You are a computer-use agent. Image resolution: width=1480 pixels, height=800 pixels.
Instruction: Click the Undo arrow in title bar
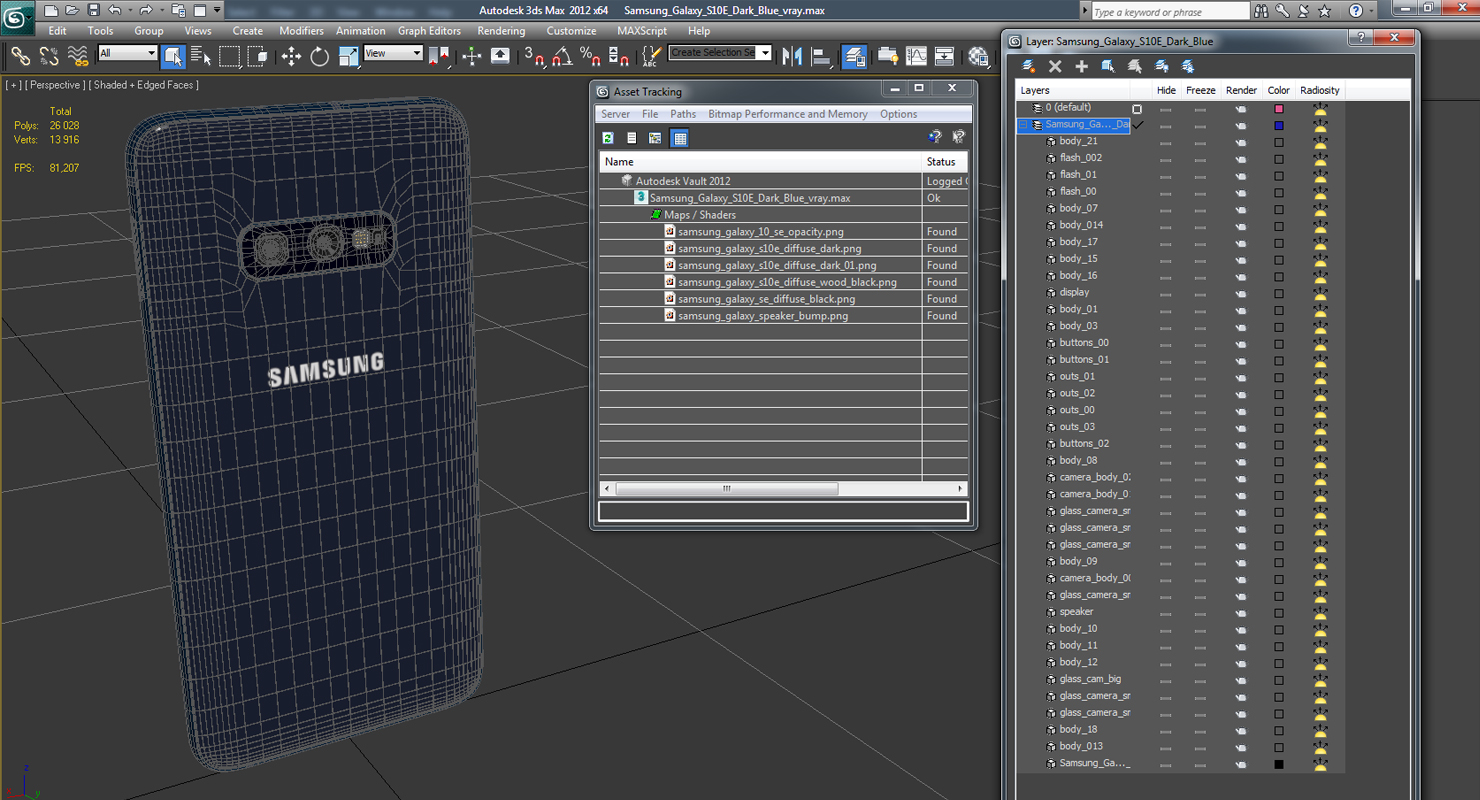[x=116, y=10]
